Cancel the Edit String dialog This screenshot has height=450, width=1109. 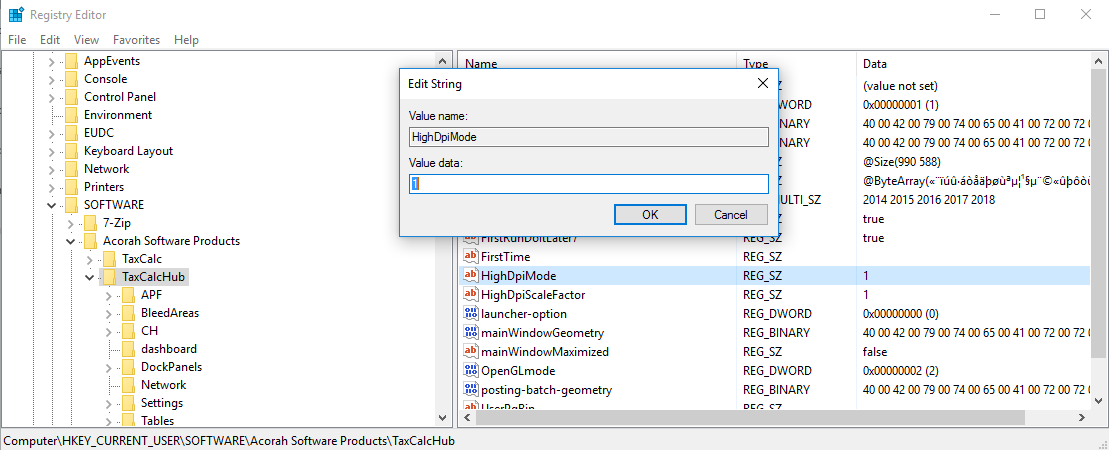coord(730,215)
